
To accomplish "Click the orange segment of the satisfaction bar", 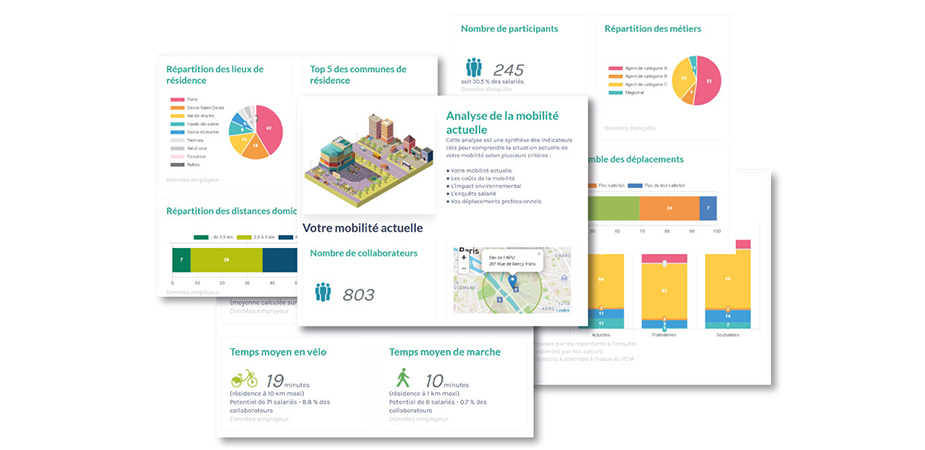I will pos(668,208).
